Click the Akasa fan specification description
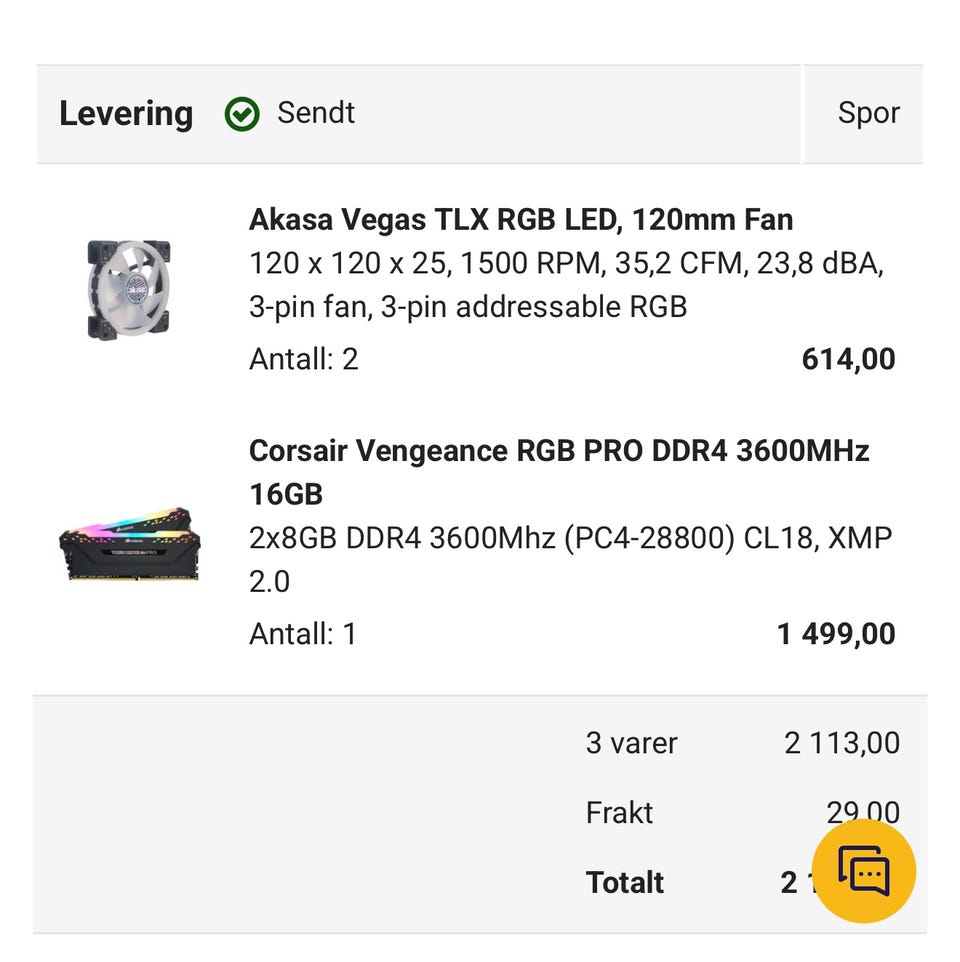Image resolution: width=960 pixels, height=962 pixels. pos(565,285)
